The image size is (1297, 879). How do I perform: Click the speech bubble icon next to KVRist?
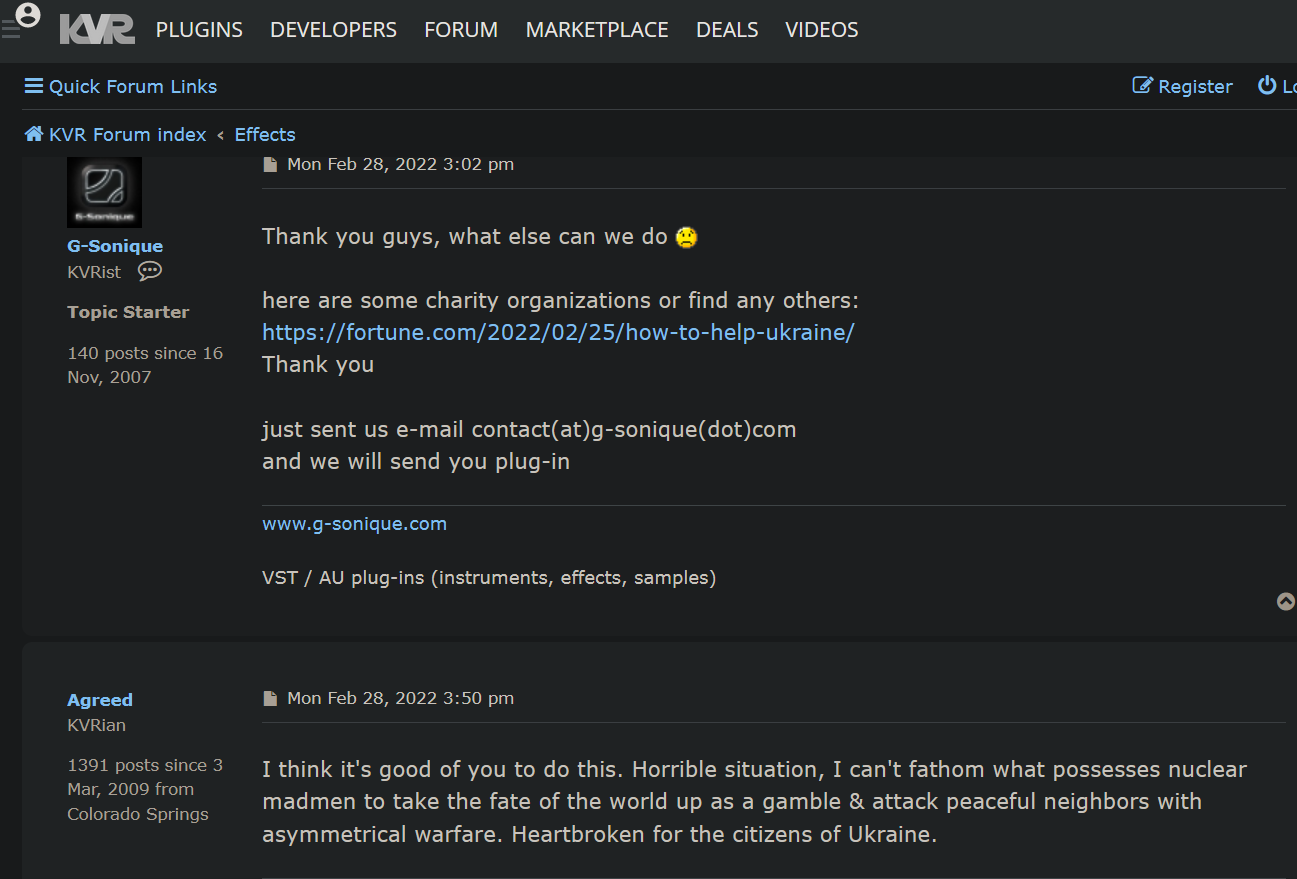[x=150, y=271]
